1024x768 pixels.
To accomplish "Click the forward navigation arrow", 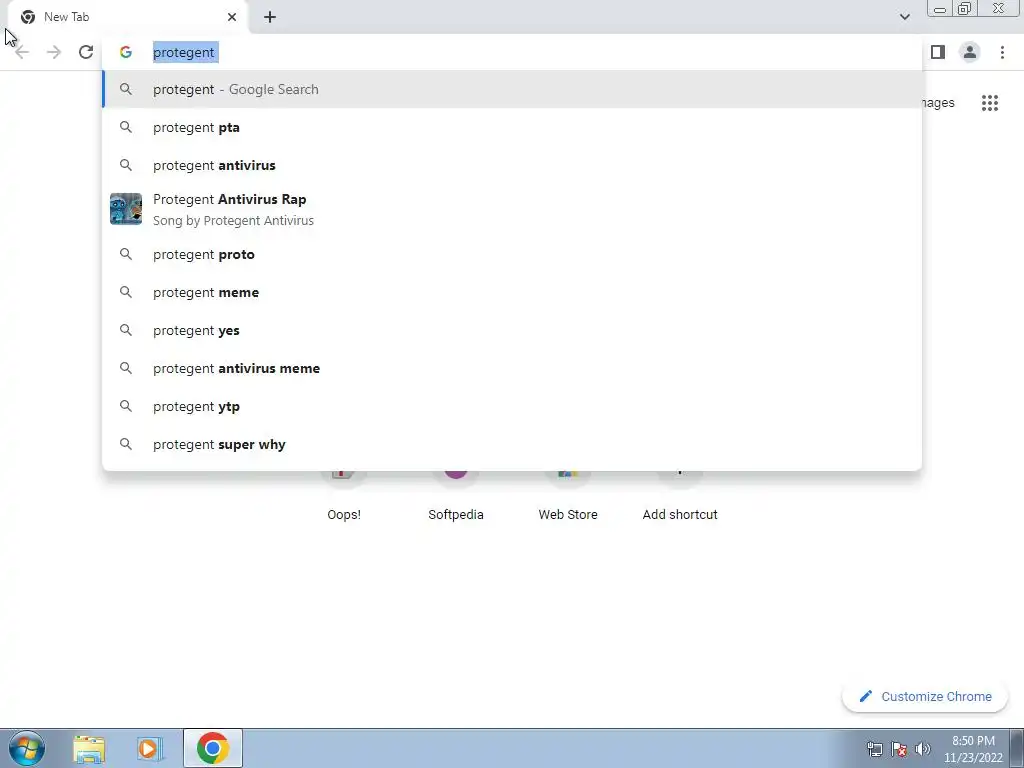I will coord(54,52).
